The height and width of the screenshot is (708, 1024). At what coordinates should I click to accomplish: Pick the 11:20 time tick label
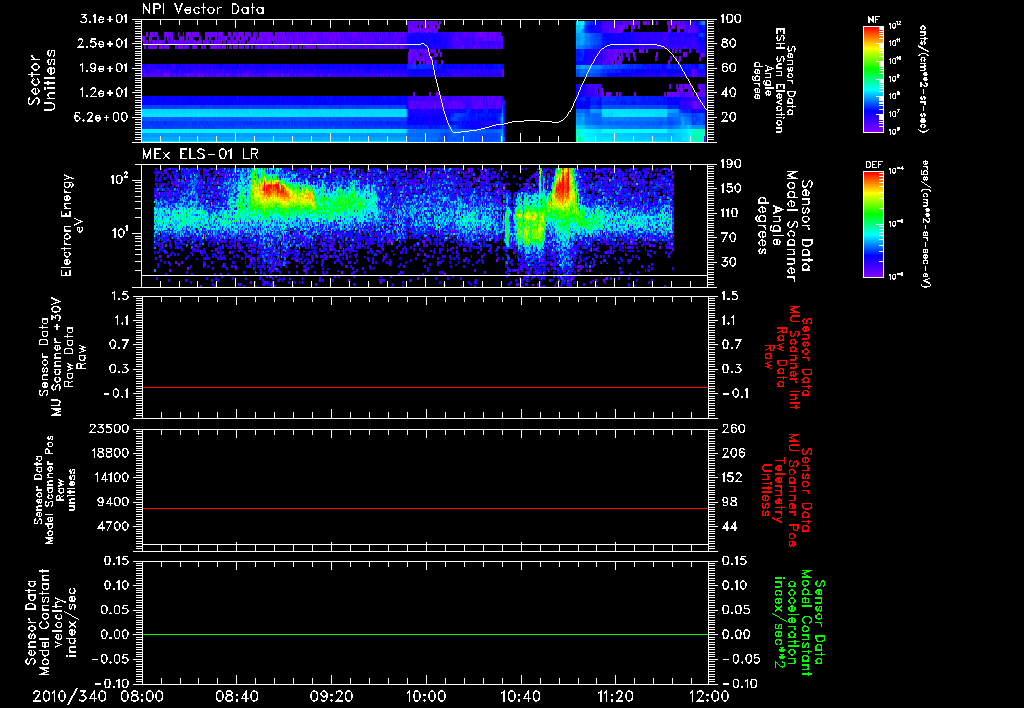point(615,695)
